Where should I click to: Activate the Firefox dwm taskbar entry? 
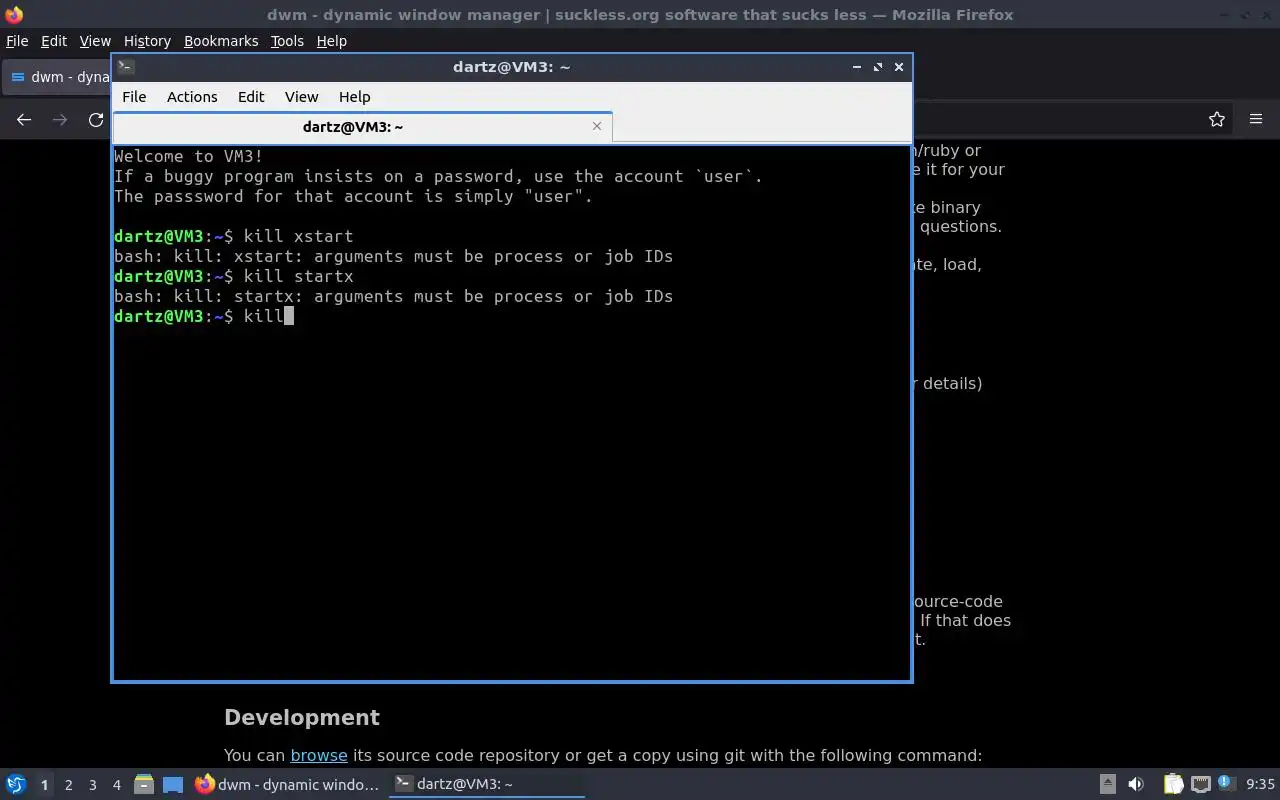pyautogui.click(x=287, y=785)
